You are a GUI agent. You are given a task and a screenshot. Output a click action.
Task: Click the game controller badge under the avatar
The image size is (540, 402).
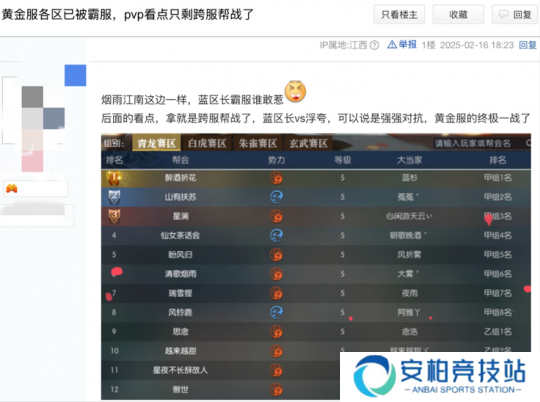coord(12,189)
